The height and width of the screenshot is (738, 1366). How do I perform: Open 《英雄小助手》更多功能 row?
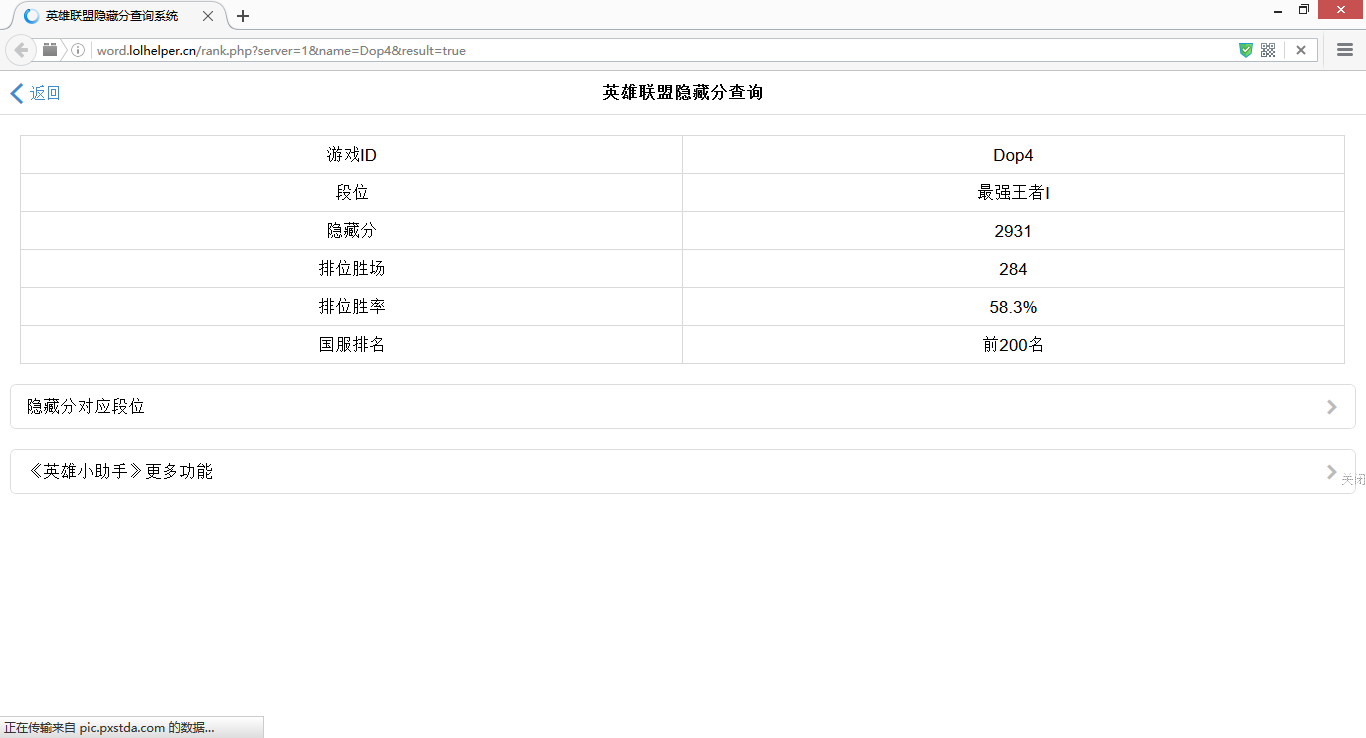[683, 471]
